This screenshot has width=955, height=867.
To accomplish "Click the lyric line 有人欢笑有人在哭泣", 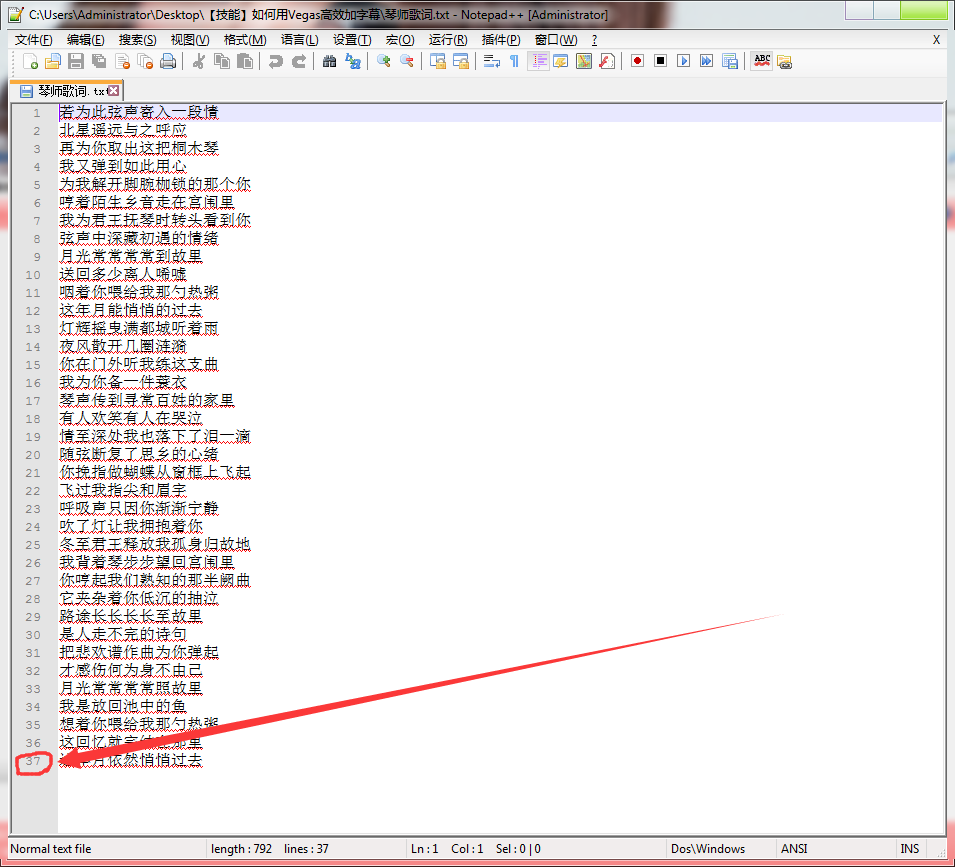I will (130, 418).
